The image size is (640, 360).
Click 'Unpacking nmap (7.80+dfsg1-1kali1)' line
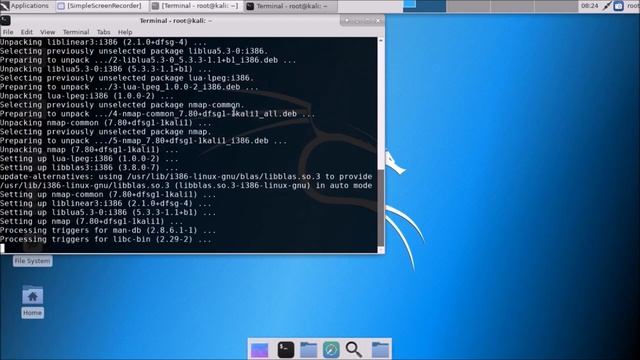89,150
